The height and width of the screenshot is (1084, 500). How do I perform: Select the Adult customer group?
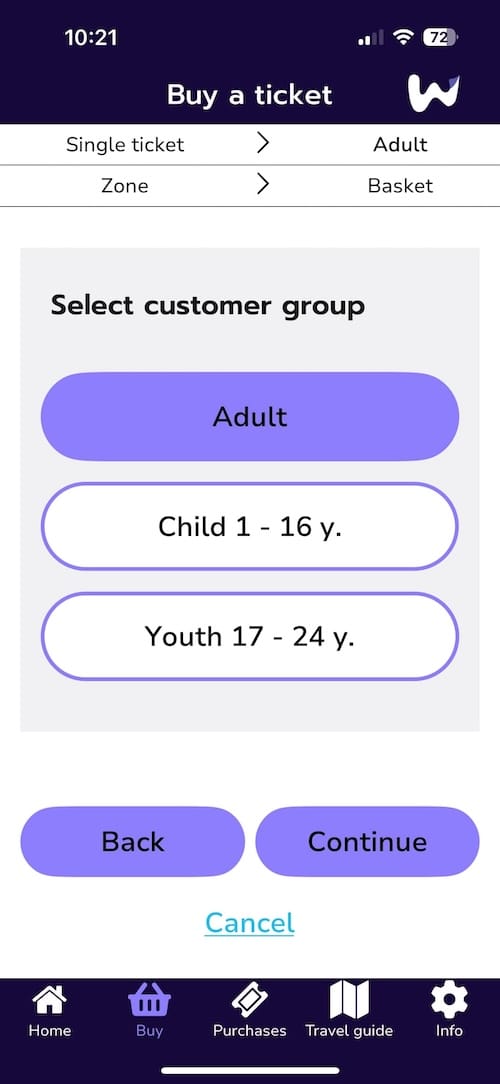pos(250,417)
